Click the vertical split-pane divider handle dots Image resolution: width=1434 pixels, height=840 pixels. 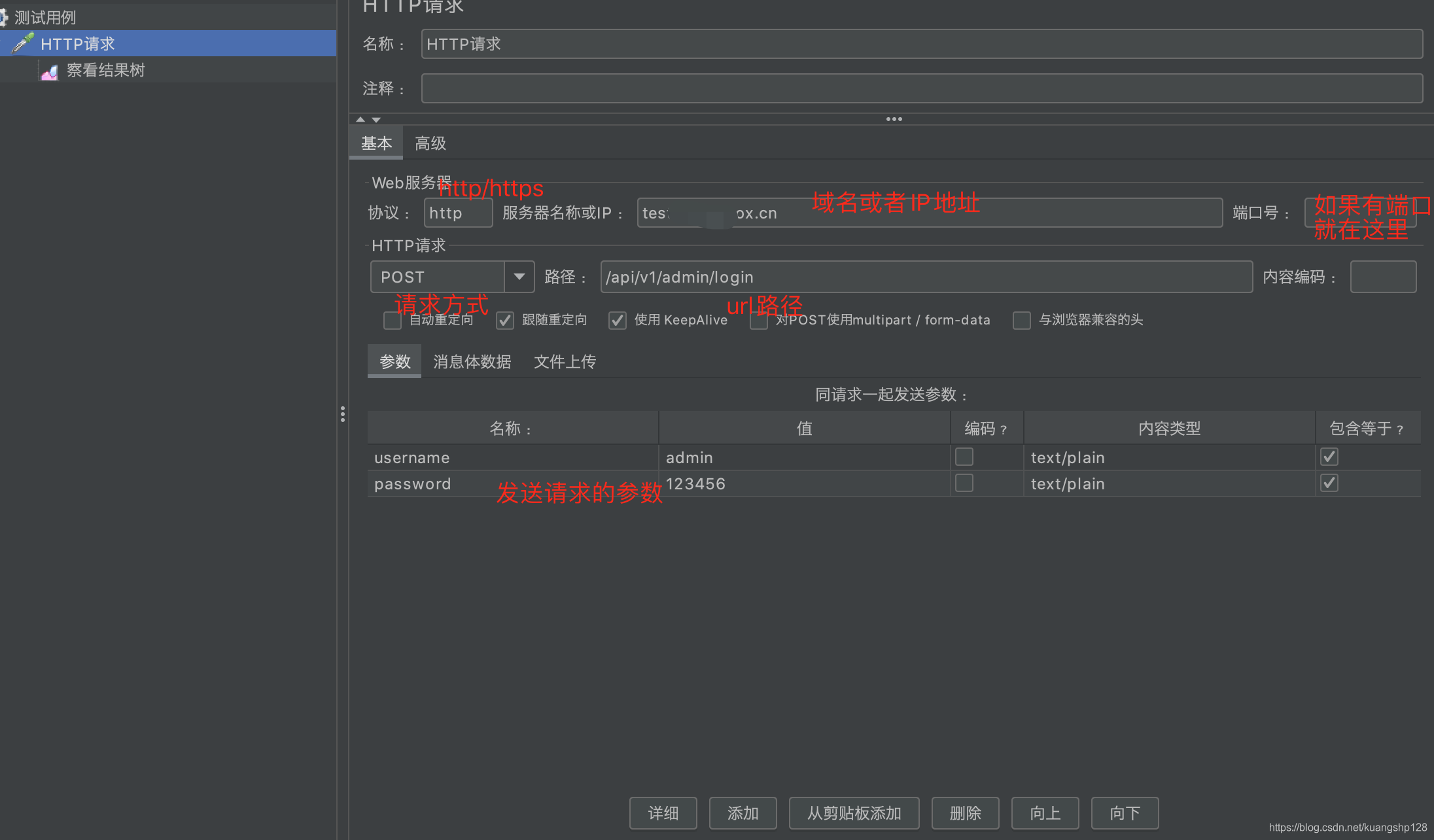[x=343, y=413]
